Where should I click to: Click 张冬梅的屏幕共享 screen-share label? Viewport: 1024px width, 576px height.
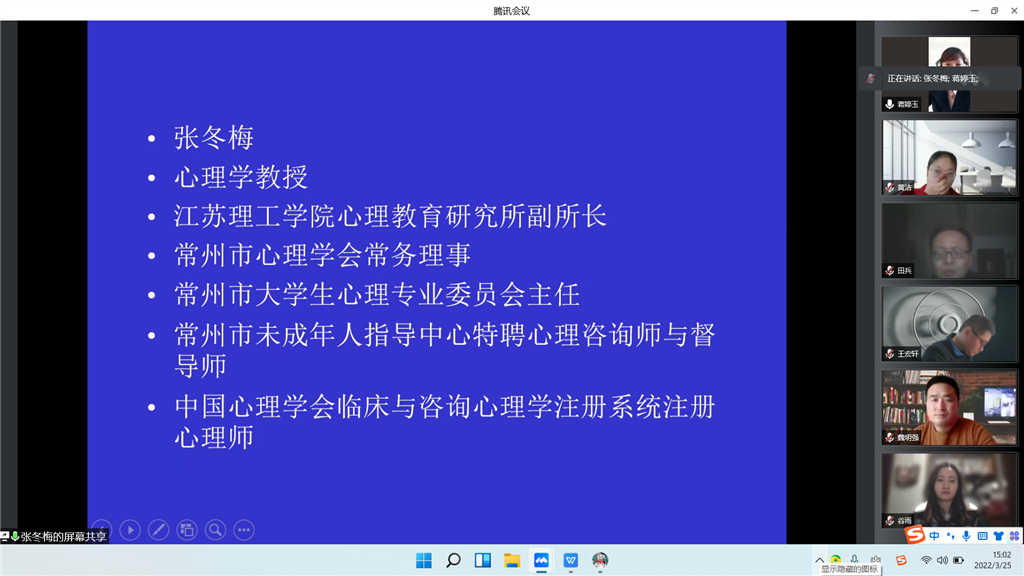(63, 537)
